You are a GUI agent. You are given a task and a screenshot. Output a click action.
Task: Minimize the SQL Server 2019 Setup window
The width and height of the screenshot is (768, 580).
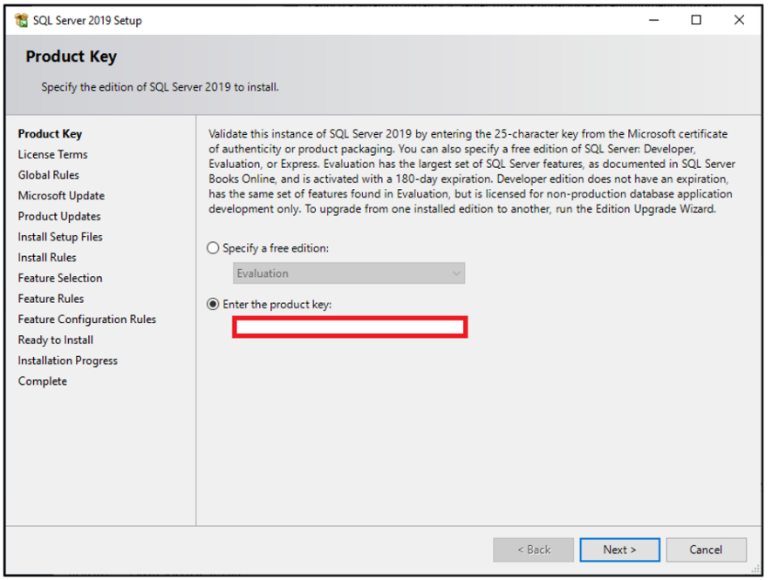[x=654, y=20]
